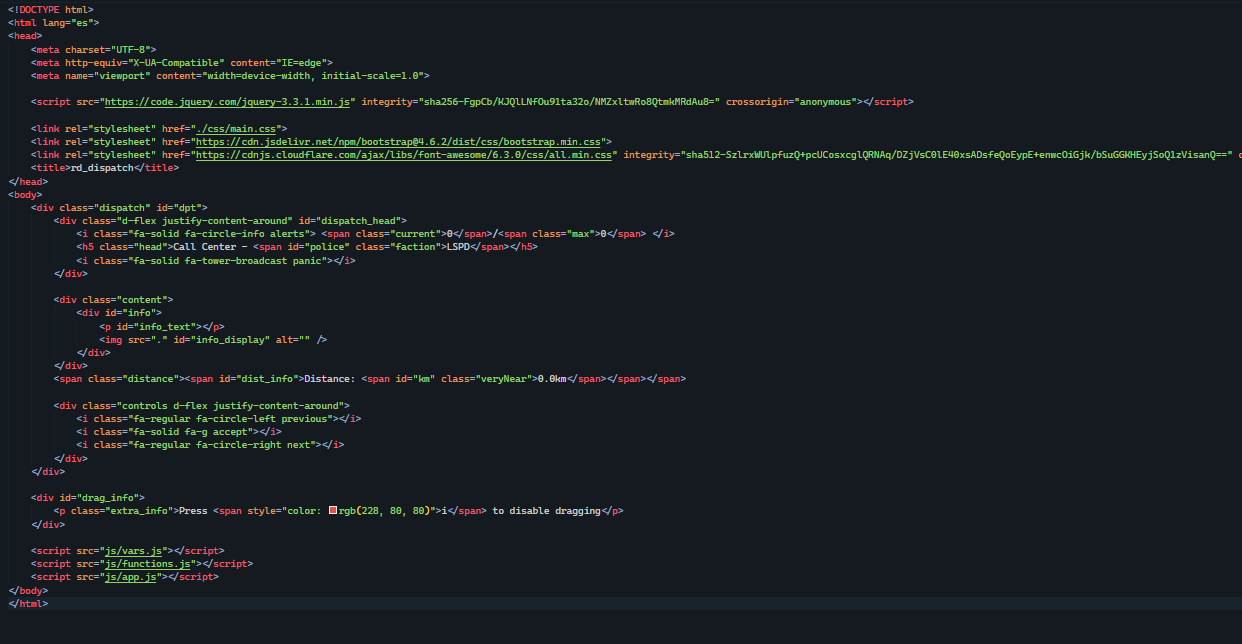Follow the js/vars.js script path
This screenshot has height=644, width=1242.
121,550
